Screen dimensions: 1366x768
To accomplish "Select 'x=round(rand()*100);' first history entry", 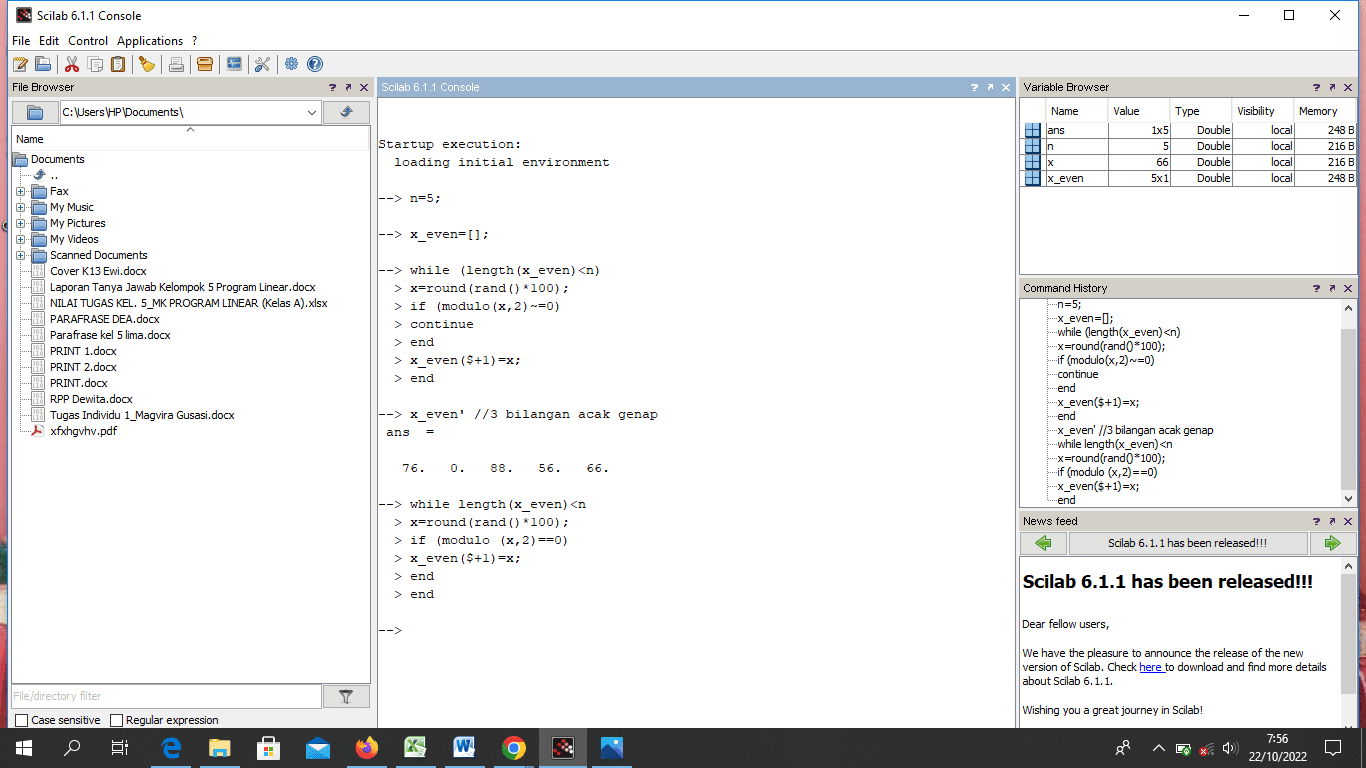I will [1111, 346].
